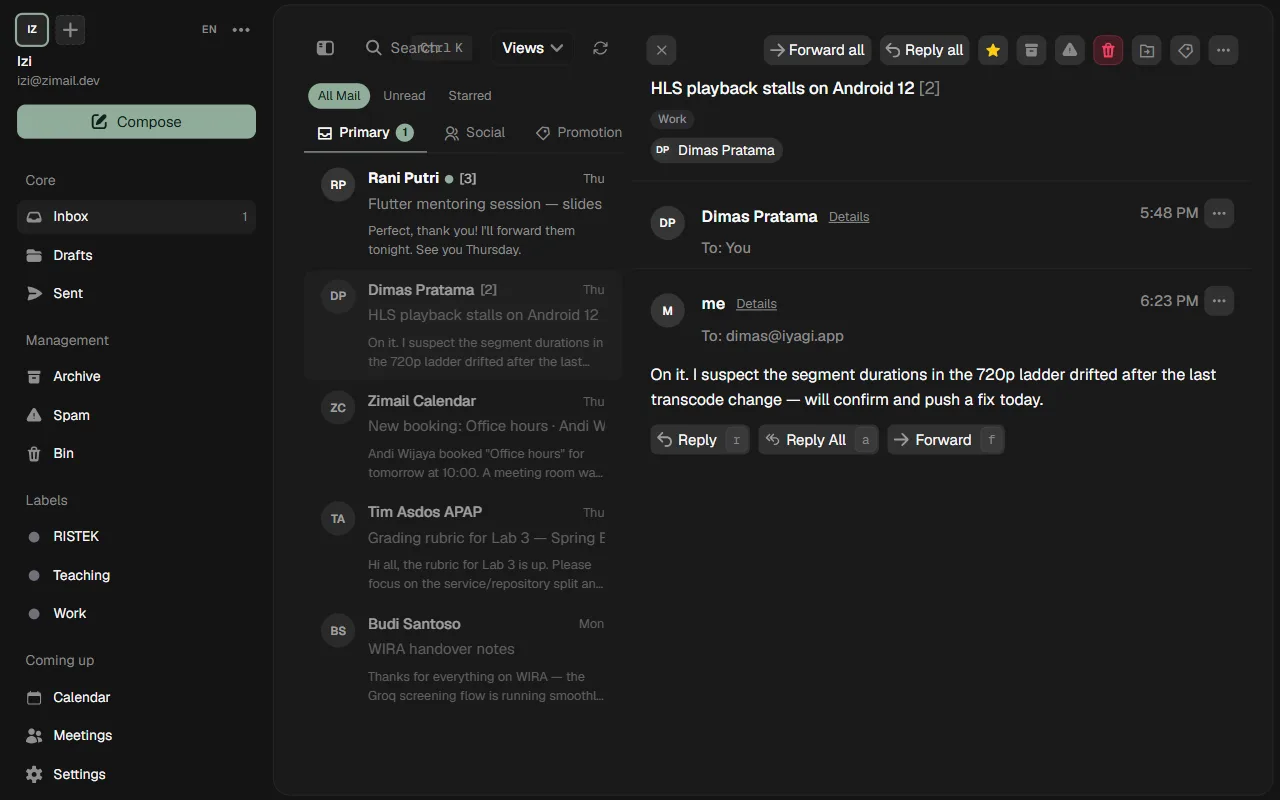Add a new account with plus icon

pyautogui.click(x=70, y=30)
